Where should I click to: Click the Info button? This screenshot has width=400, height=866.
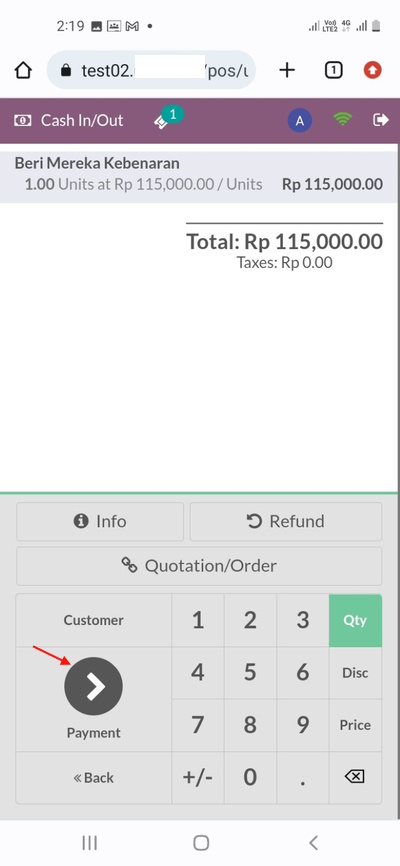click(100, 521)
